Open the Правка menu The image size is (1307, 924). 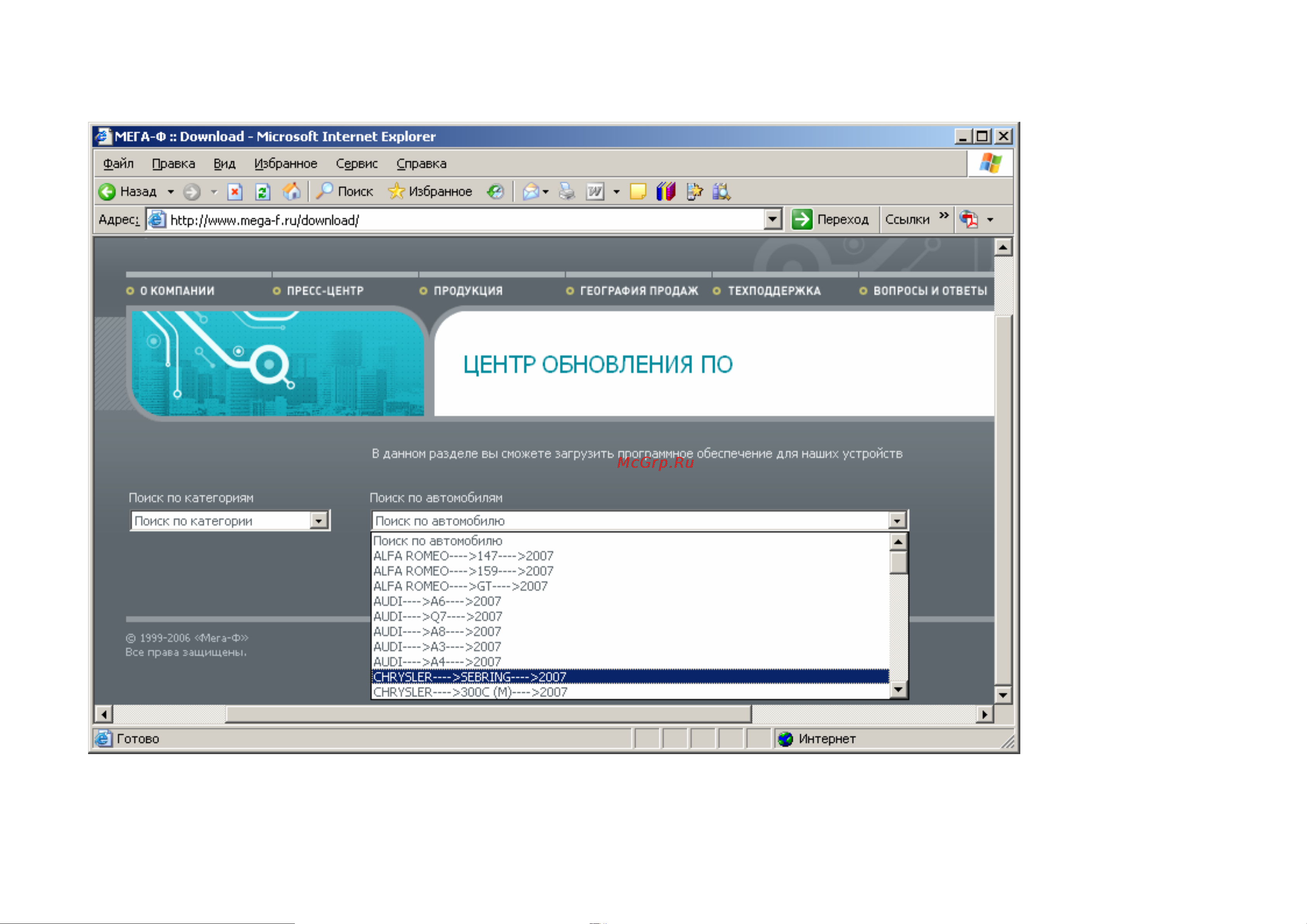click(x=174, y=164)
